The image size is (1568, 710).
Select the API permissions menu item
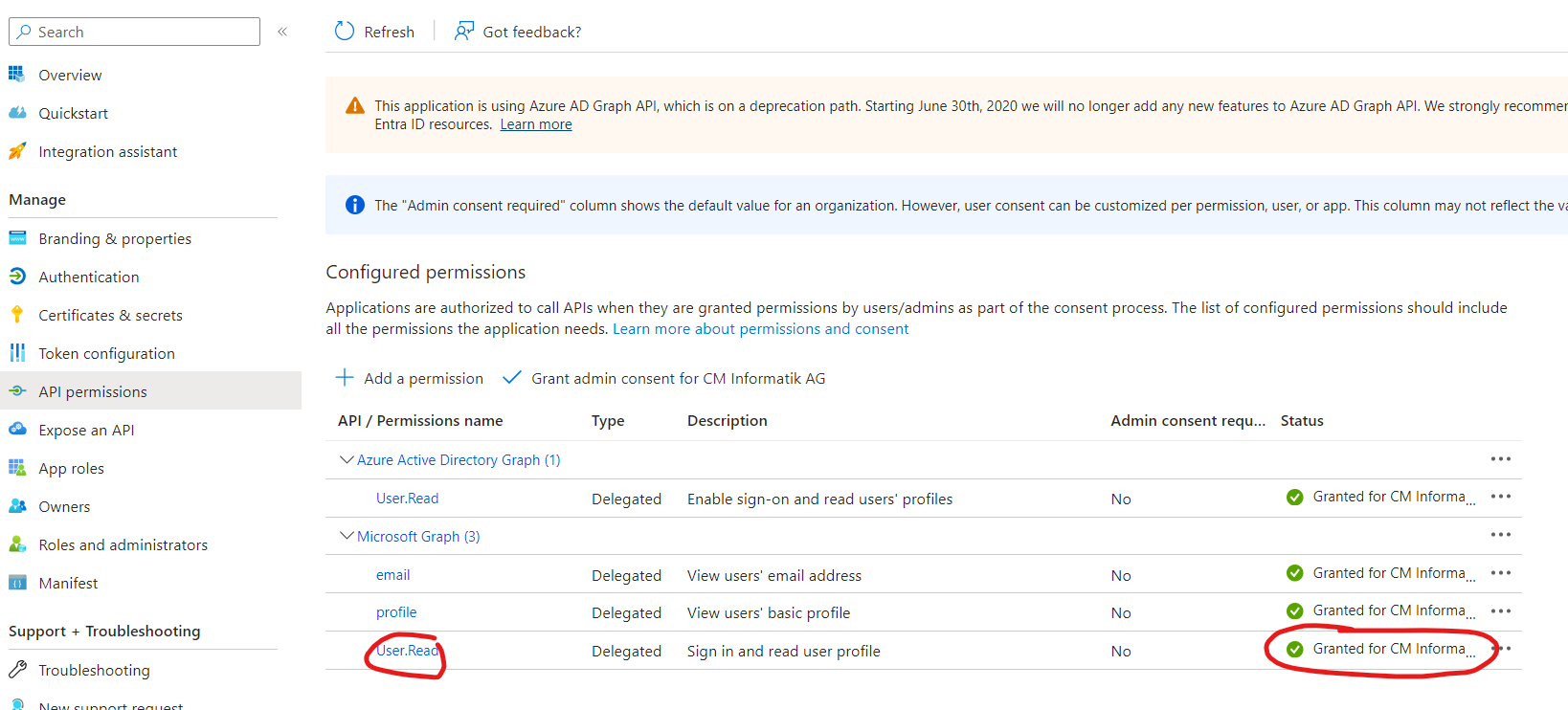(x=150, y=391)
